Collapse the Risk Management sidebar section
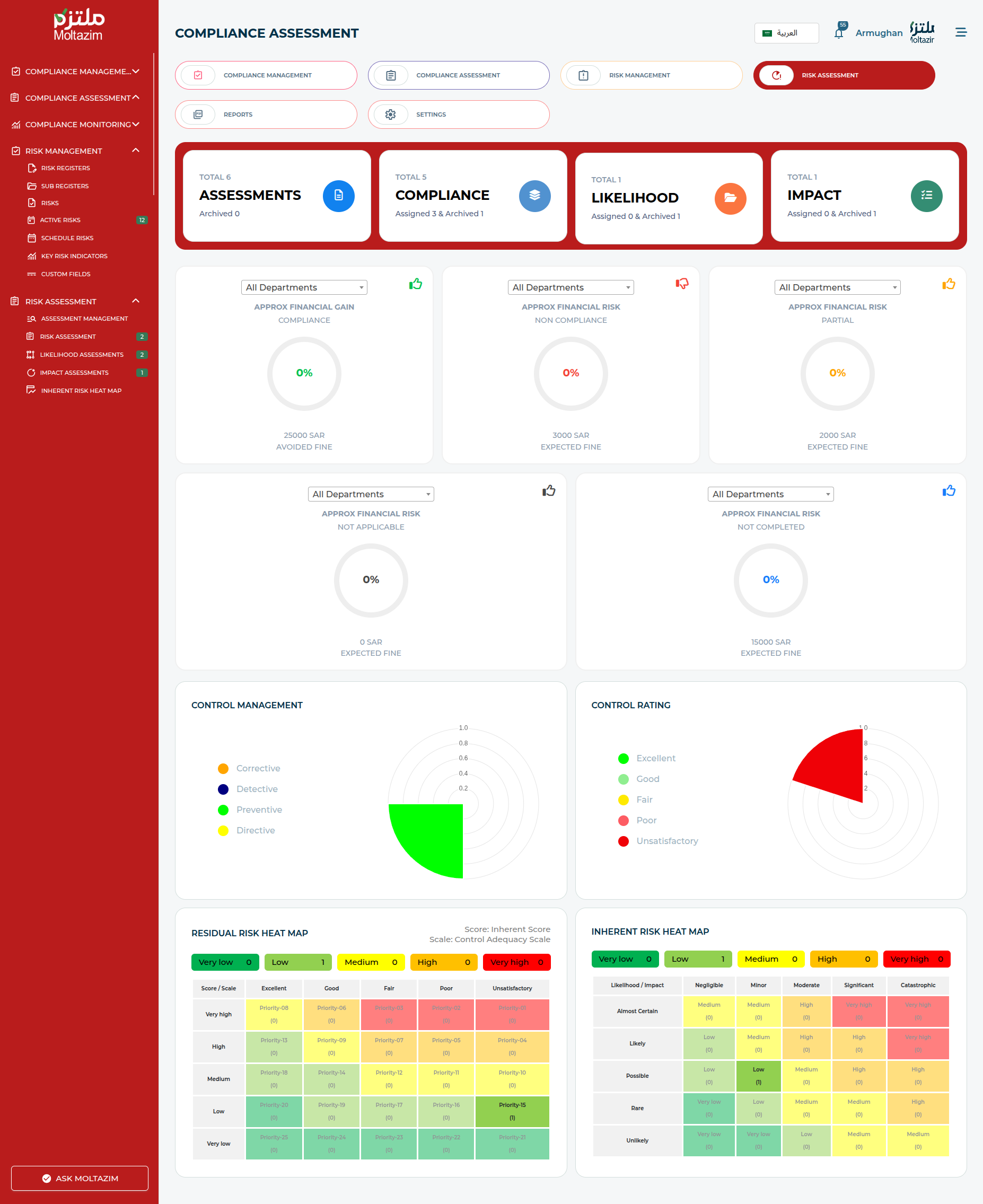Image resolution: width=983 pixels, height=1204 pixels. (x=135, y=151)
